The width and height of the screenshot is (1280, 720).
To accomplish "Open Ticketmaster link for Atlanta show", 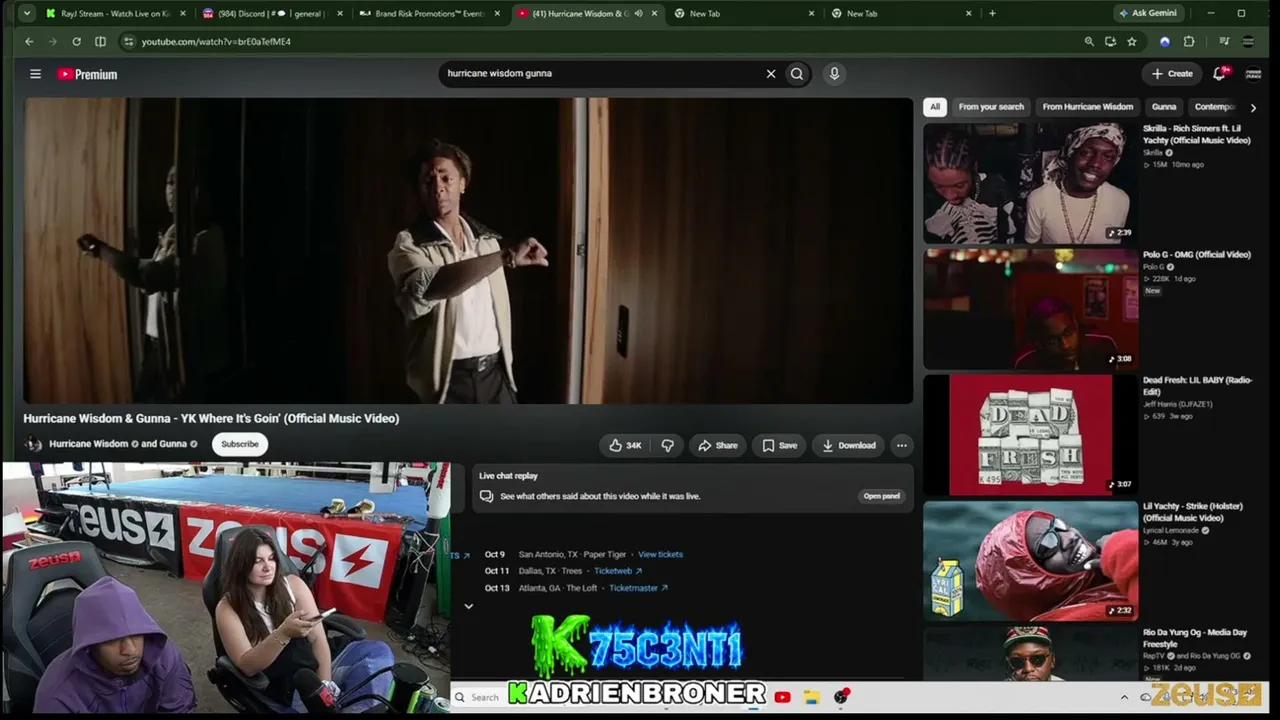I will (x=638, y=588).
